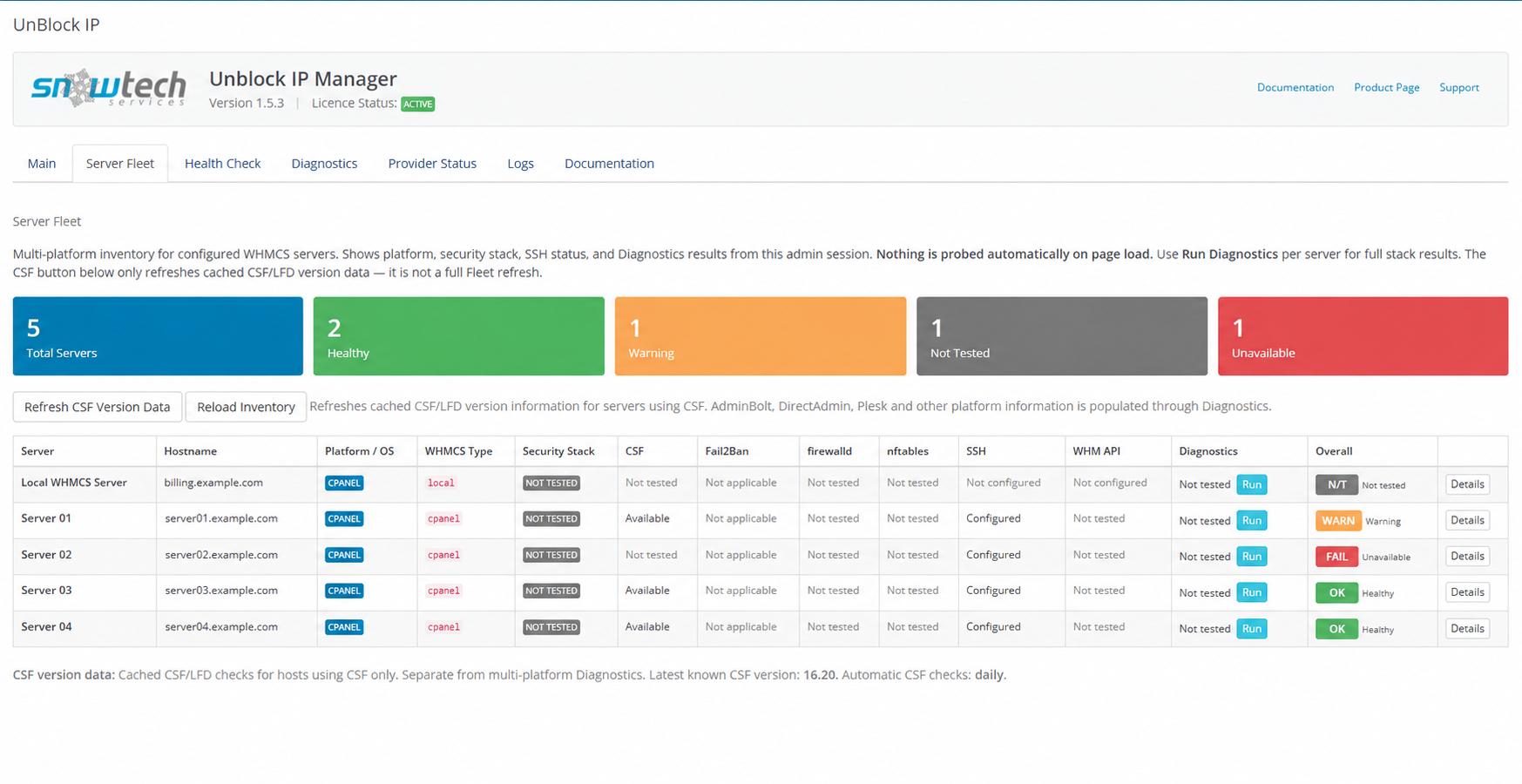Run diagnostics for Server 01
Viewport: 1522px width, 784px height.
coord(1252,521)
